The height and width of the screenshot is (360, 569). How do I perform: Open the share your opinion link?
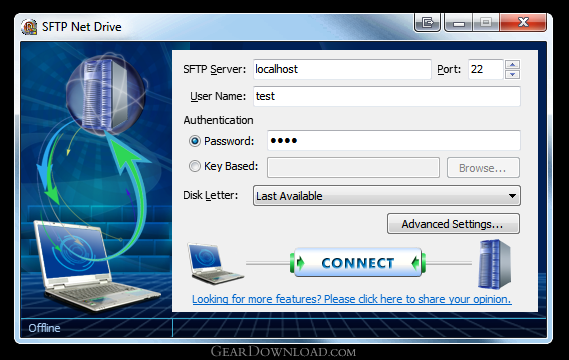[352, 299]
